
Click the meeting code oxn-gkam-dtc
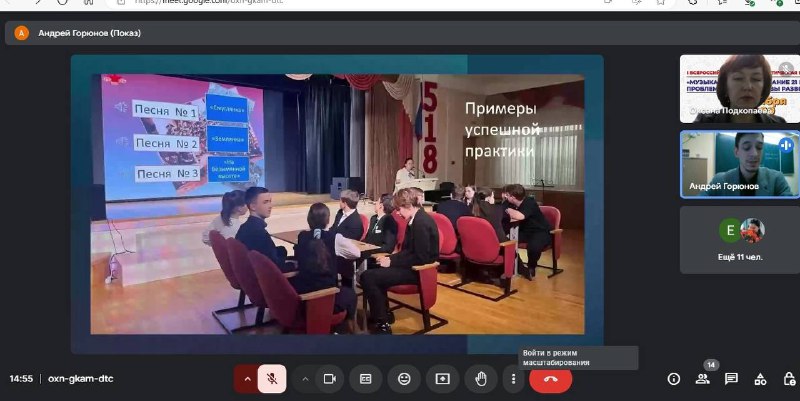pyautogui.click(x=81, y=379)
